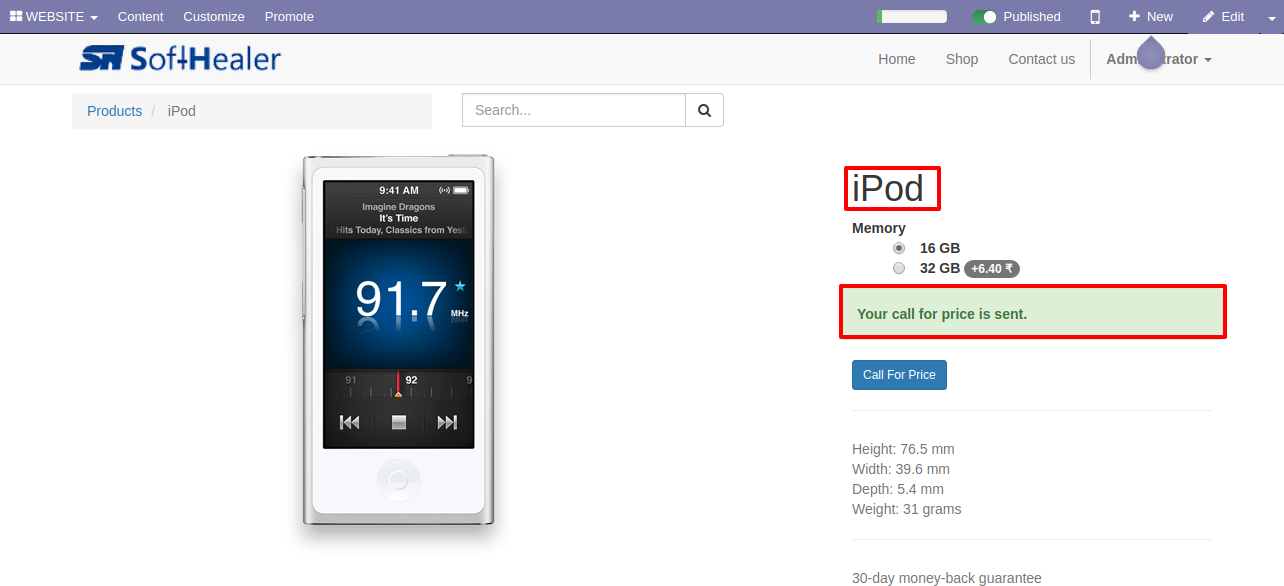Viewport: 1284px width, 586px height.
Task: Click the New page button
Action: tap(1151, 17)
